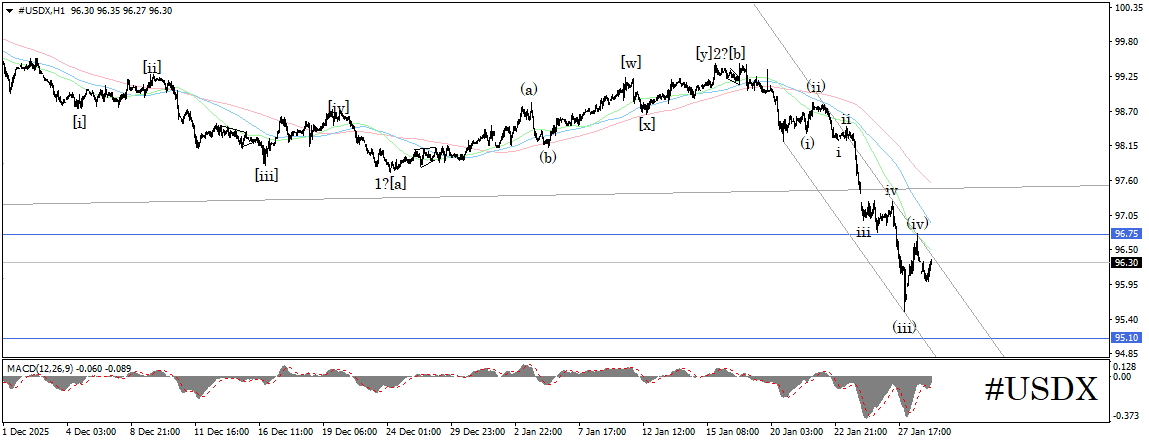The image size is (1149, 443).
Task: Click the (a) wave label
Action: [529, 89]
